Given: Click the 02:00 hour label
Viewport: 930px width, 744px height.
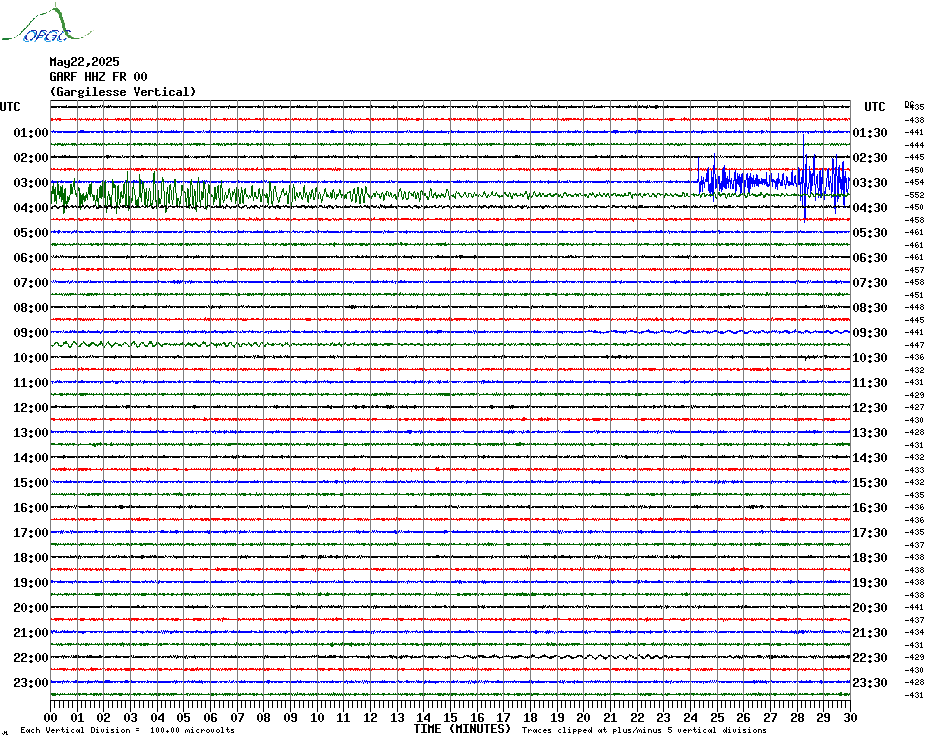Looking at the screenshot, I should [31, 157].
